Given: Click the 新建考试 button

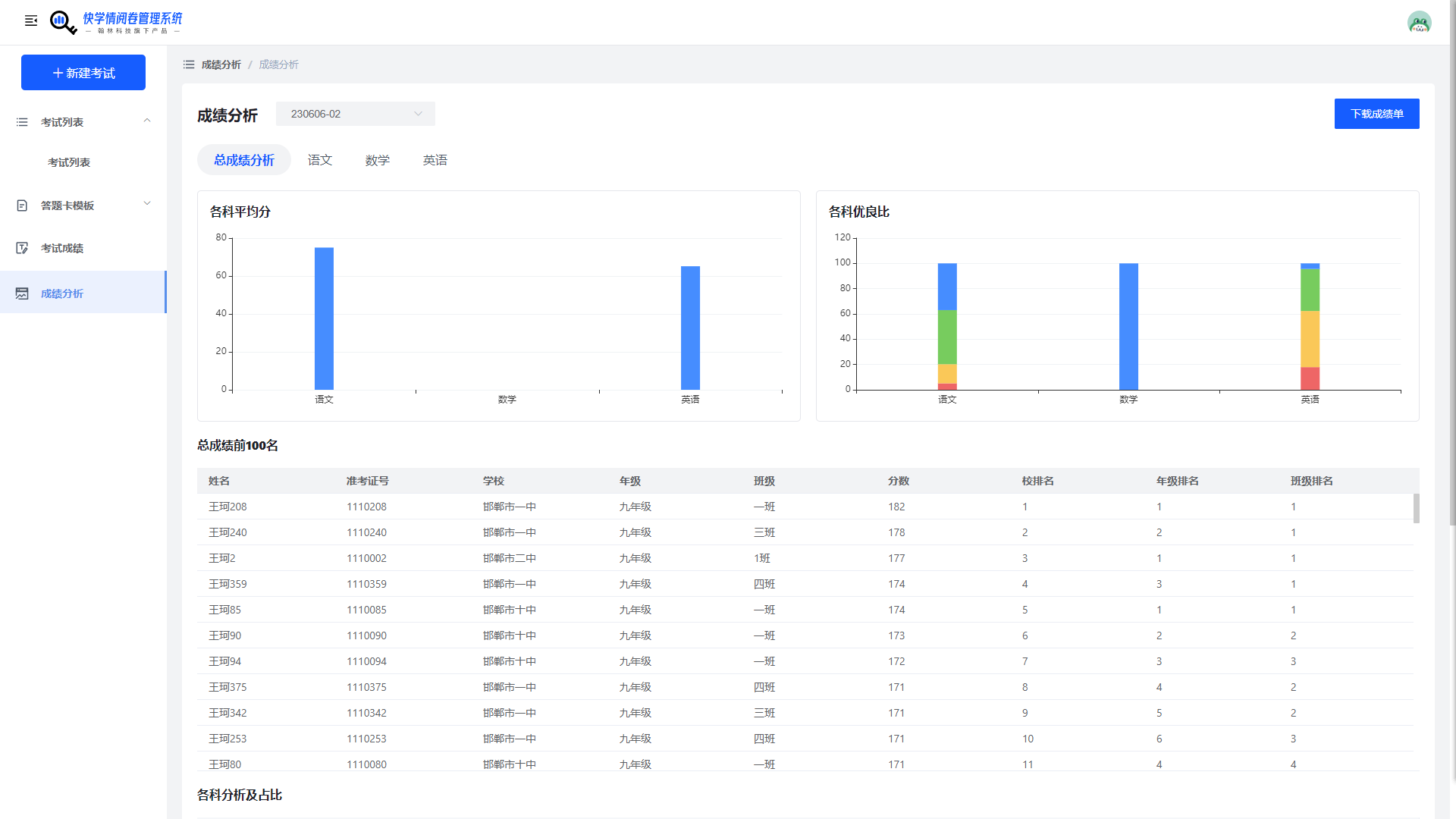Looking at the screenshot, I should tap(83, 73).
